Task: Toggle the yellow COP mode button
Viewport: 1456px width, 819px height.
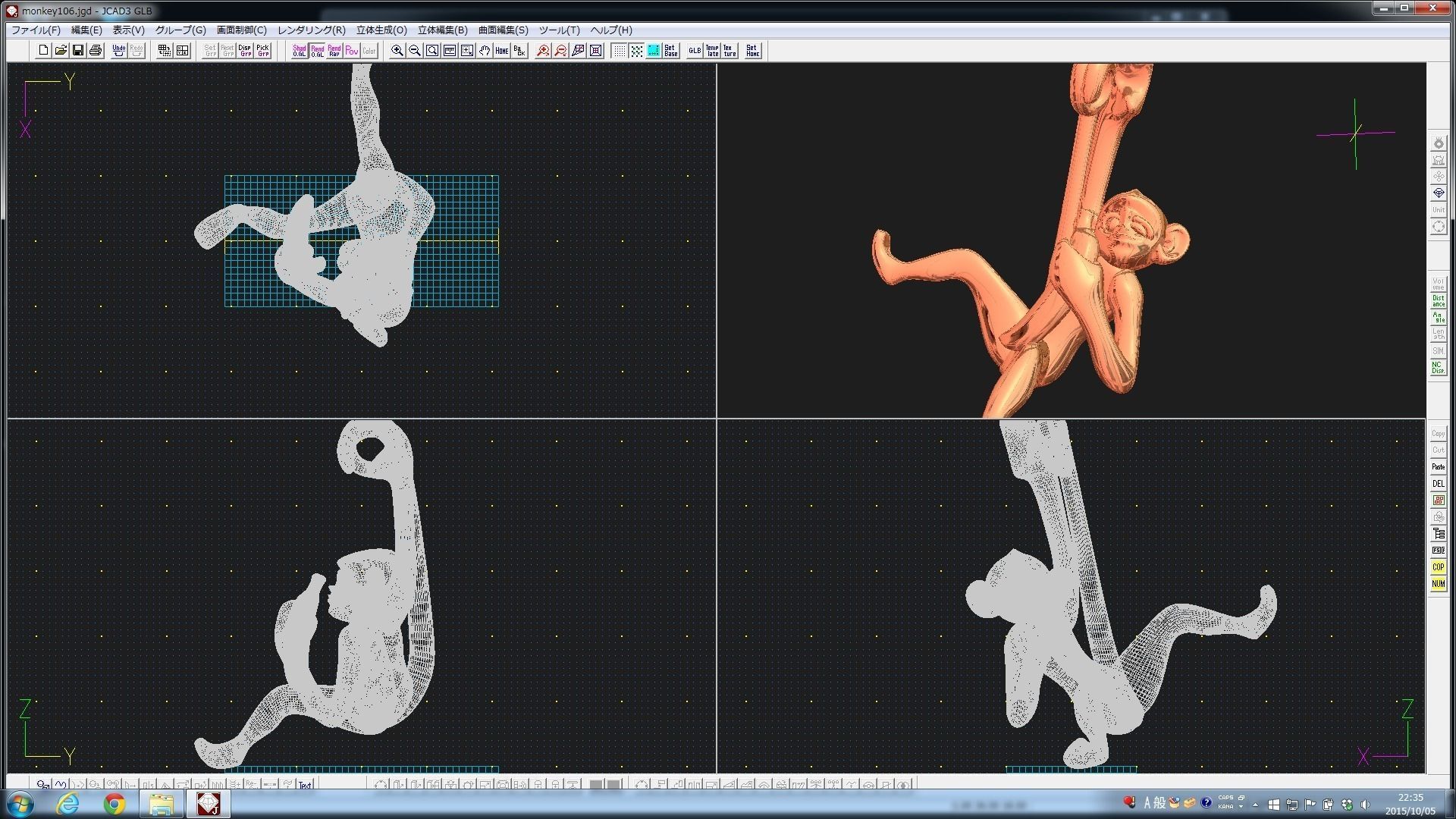Action: click(1438, 567)
